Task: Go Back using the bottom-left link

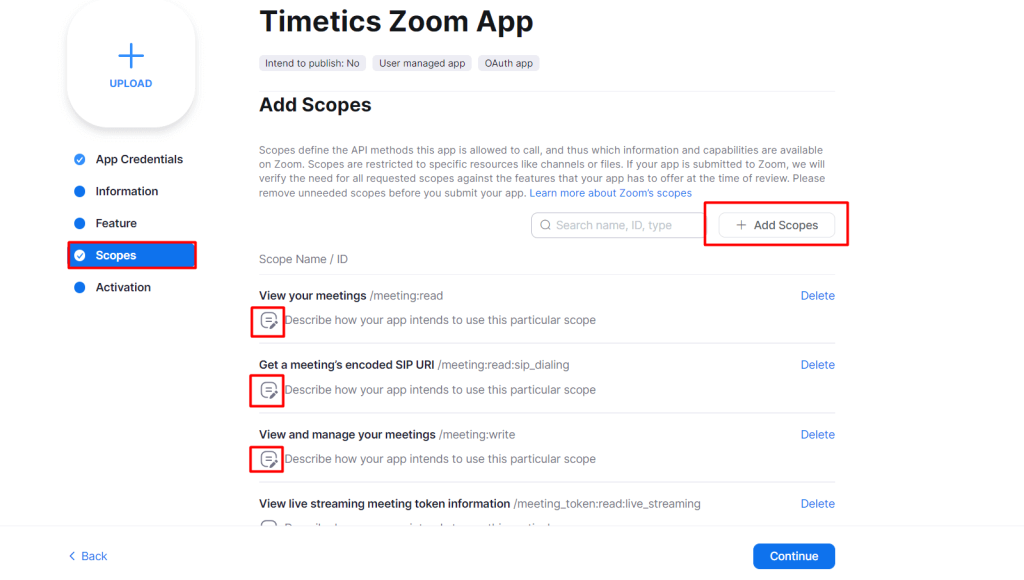Action: [x=88, y=556]
